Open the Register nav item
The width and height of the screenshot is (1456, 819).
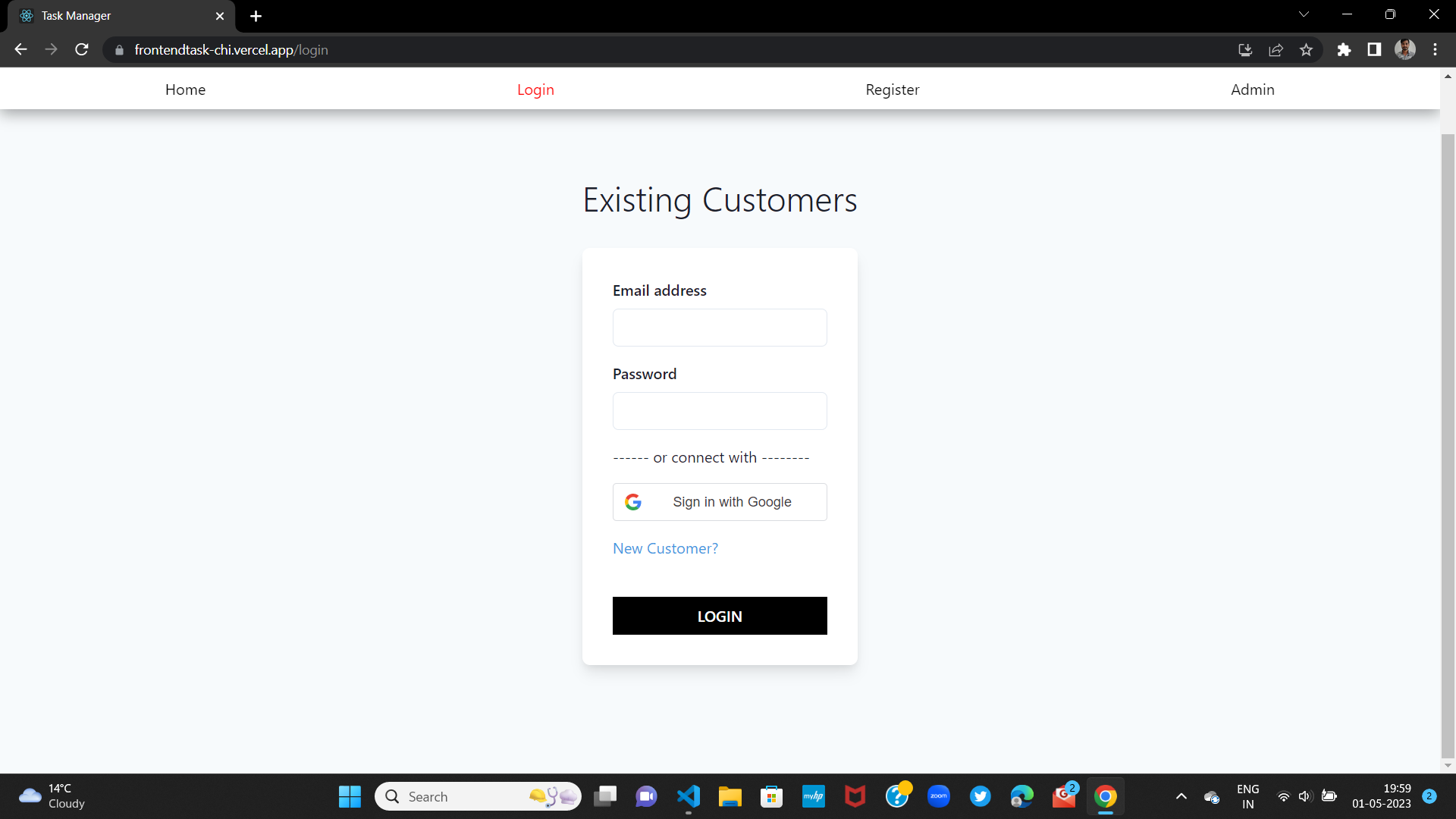892,89
